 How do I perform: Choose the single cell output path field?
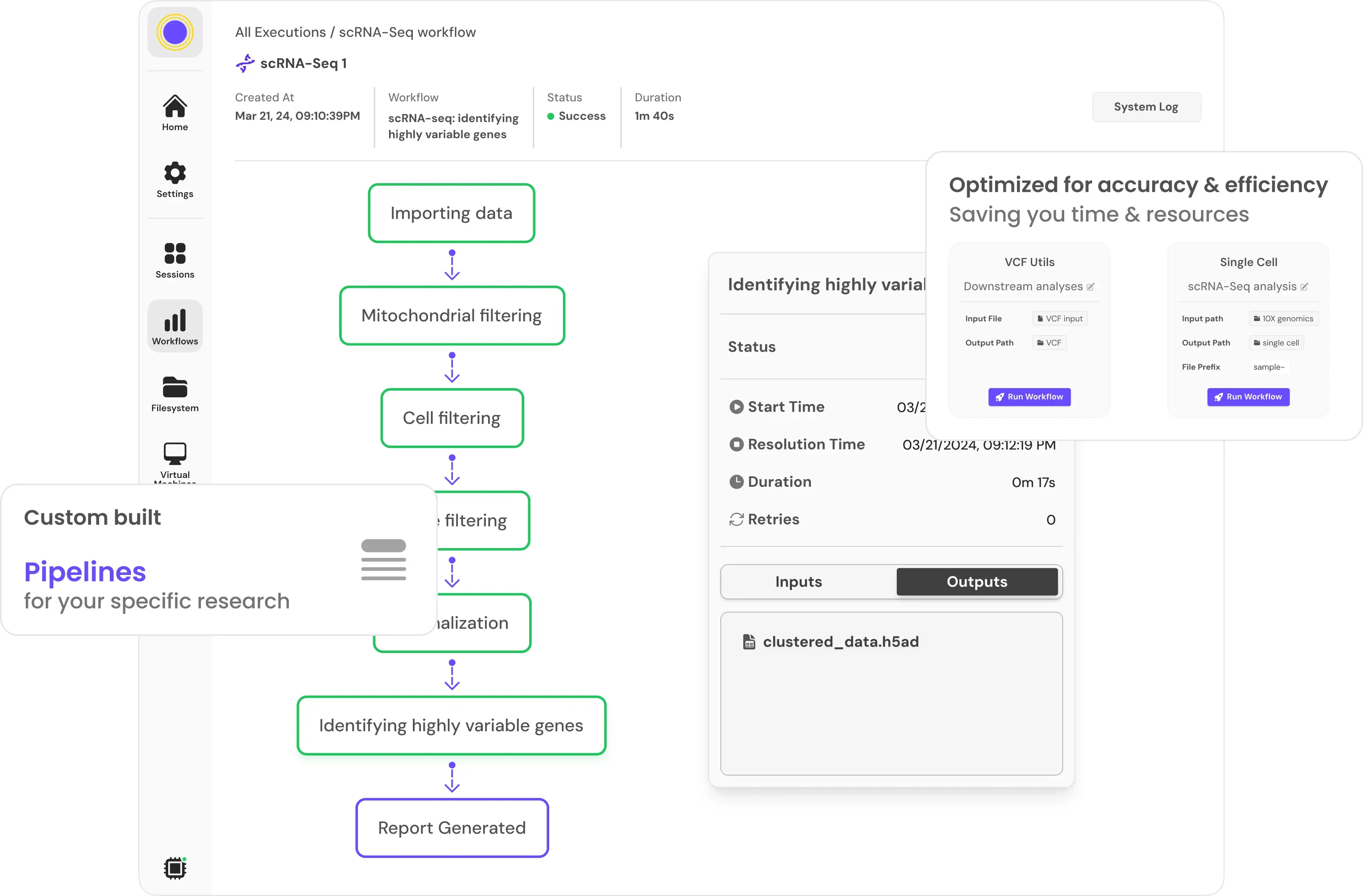1276,343
